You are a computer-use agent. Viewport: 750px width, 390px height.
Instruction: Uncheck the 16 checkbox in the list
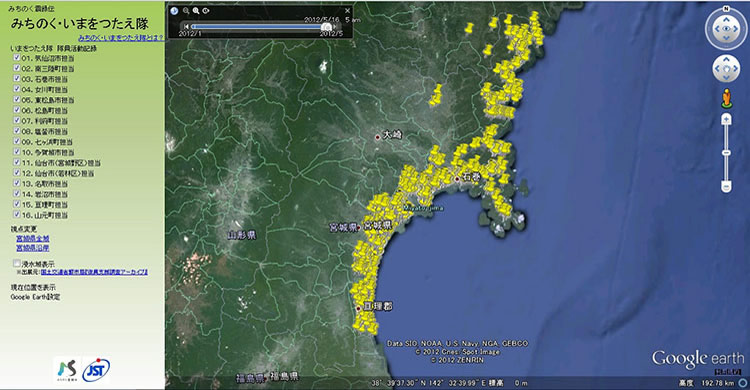tap(17, 215)
